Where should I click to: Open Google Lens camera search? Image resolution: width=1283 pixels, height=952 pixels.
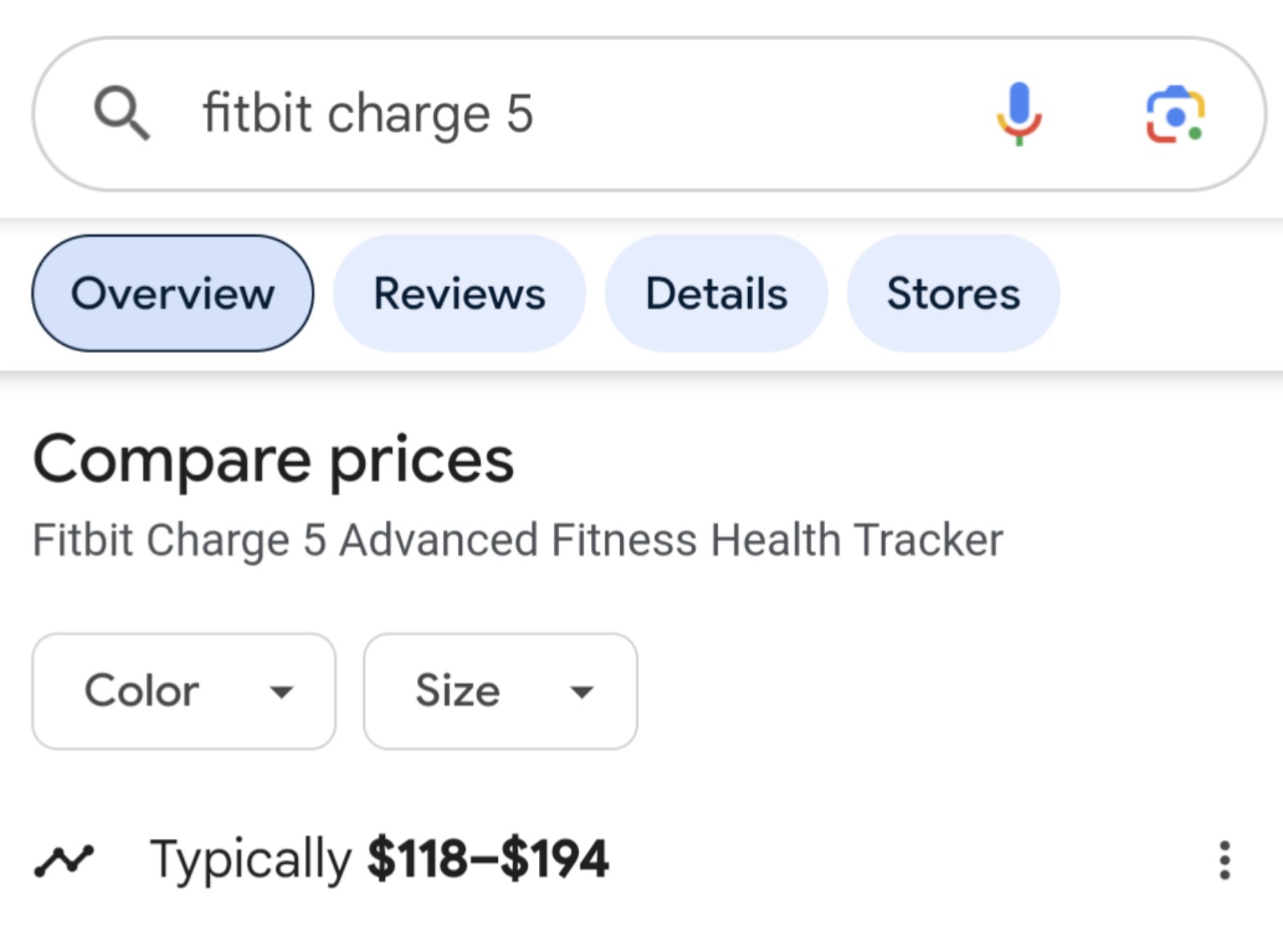pyautogui.click(x=1176, y=115)
